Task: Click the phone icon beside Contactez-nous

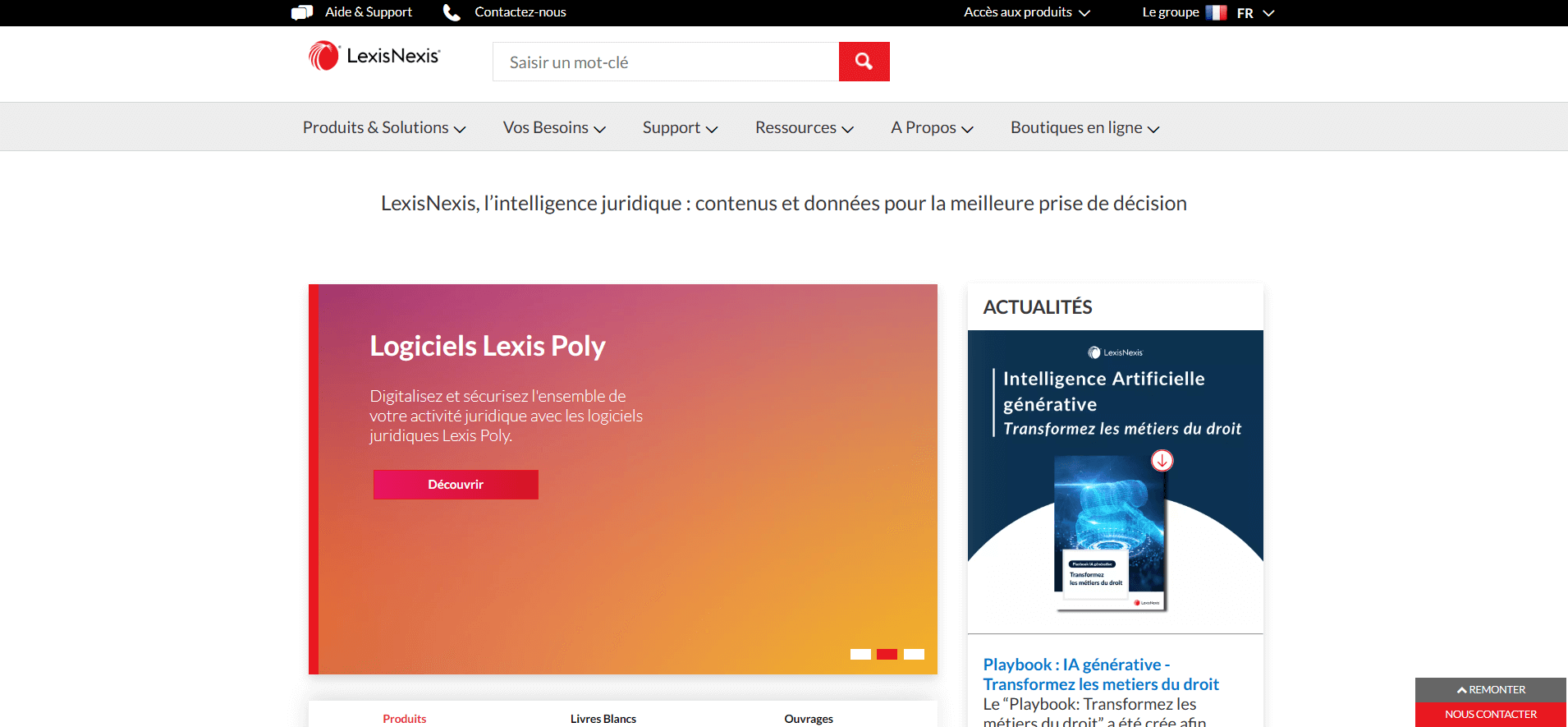Action: pyautogui.click(x=452, y=12)
